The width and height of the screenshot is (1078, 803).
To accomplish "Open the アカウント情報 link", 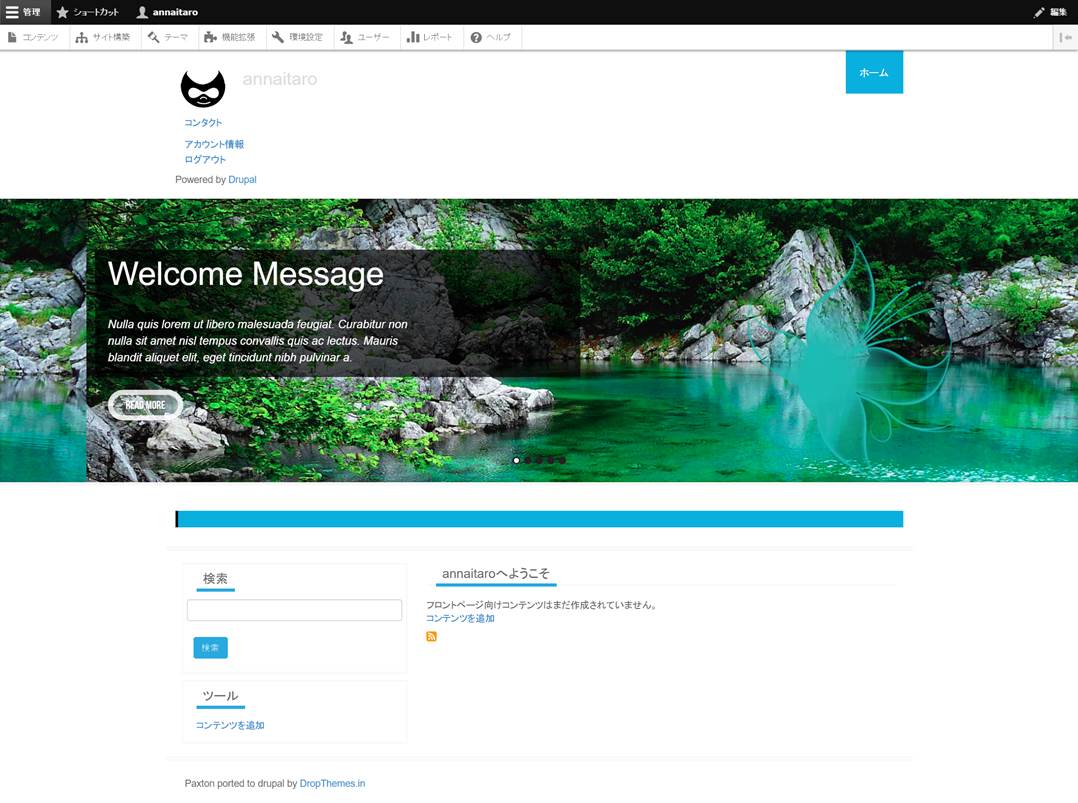I will point(214,144).
